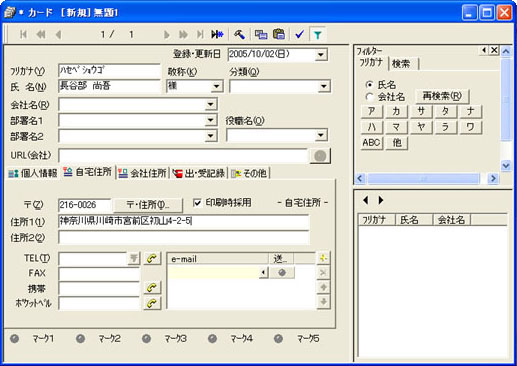This screenshot has height=366, width=517.
Task: Click the blue checkmark confirm icon
Action: (299, 34)
